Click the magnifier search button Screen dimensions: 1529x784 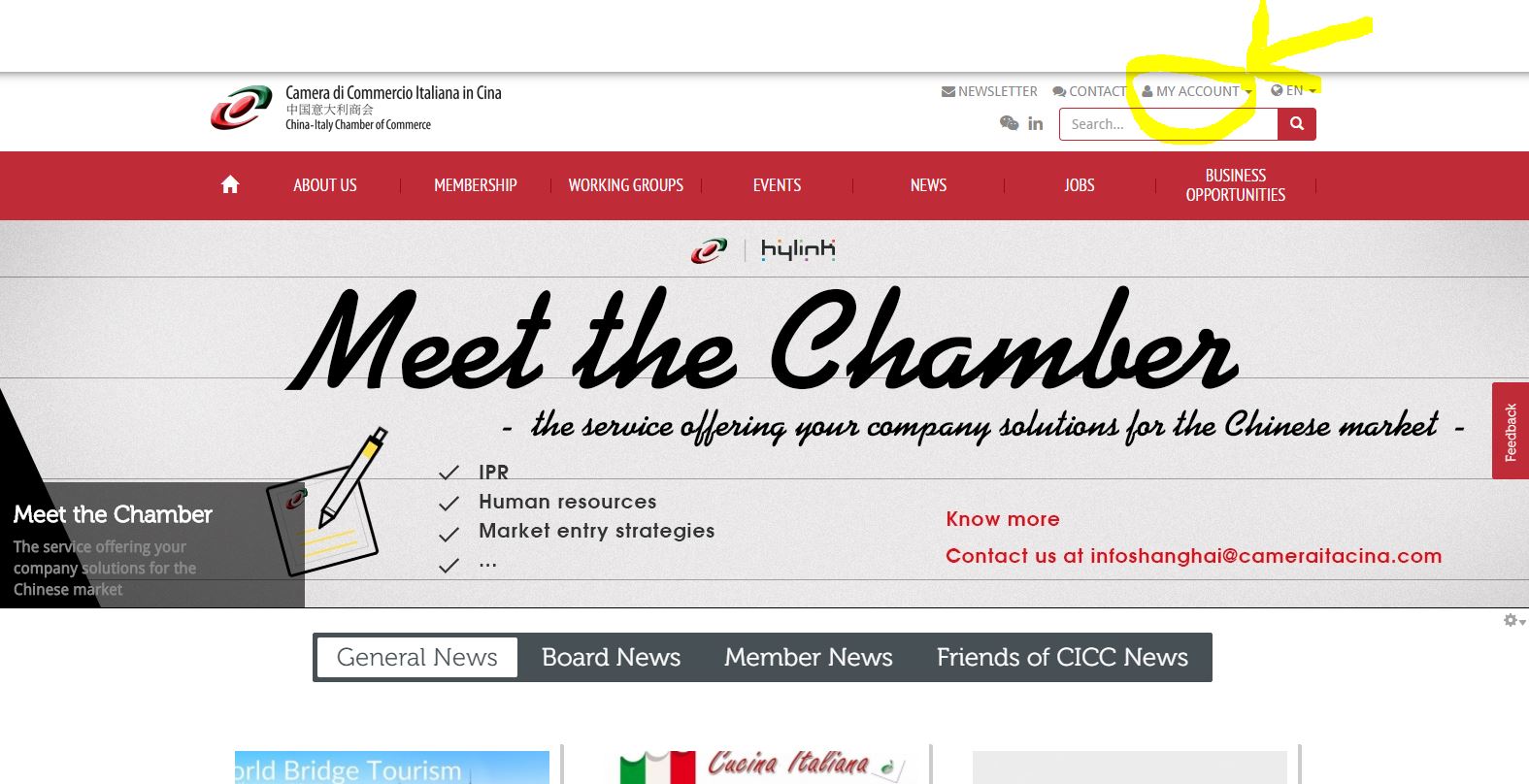1297,124
